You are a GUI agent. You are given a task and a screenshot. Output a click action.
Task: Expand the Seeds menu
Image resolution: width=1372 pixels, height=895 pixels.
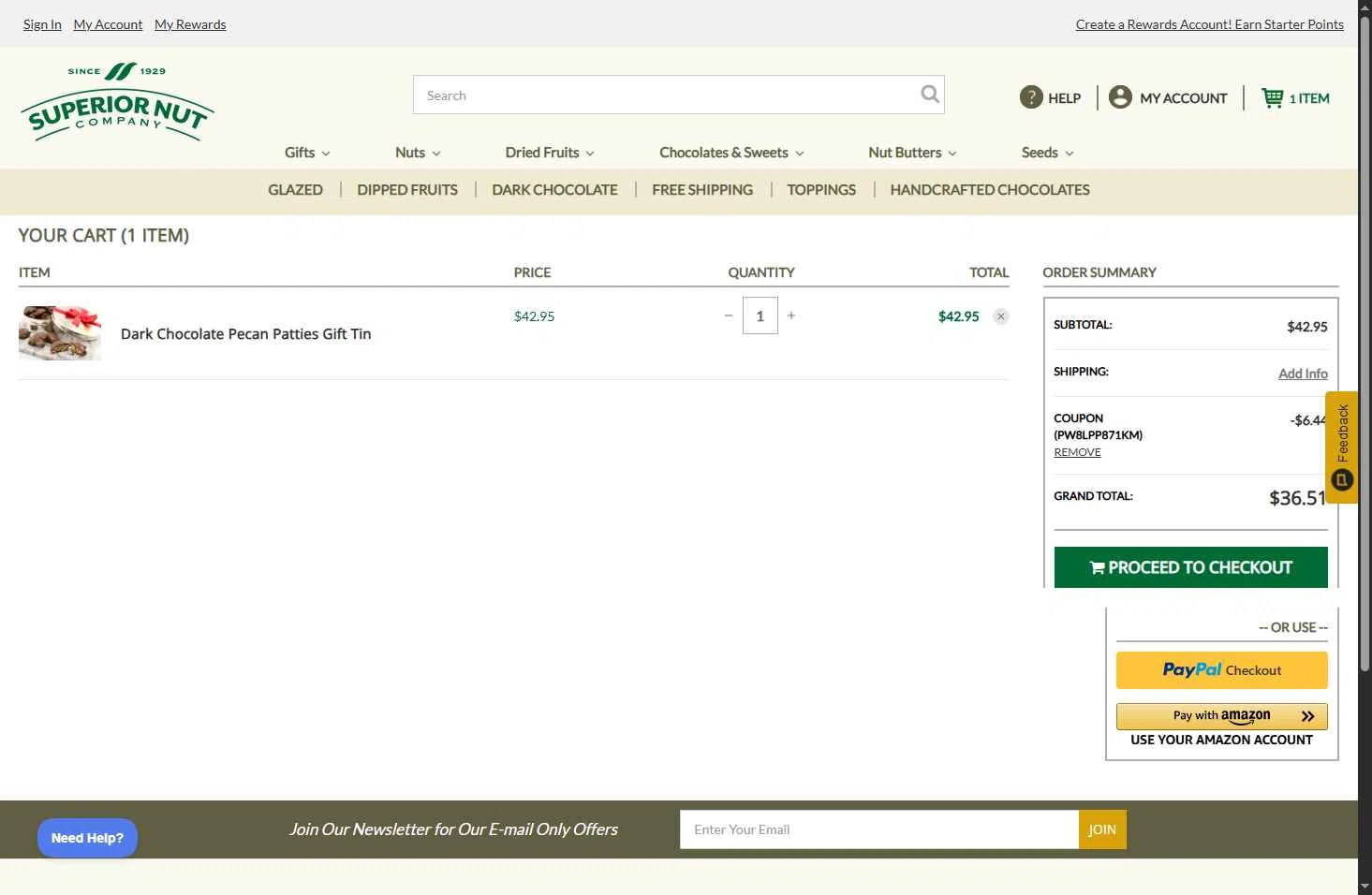(1047, 153)
